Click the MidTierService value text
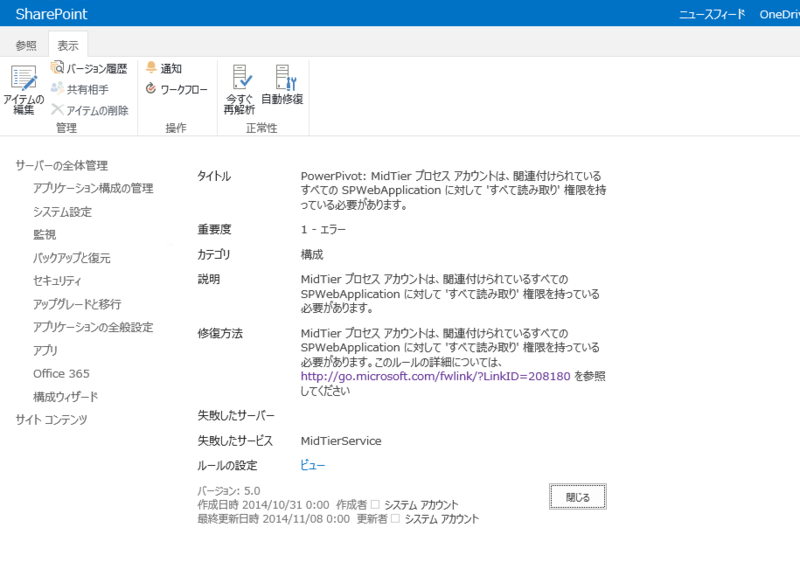The height and width of the screenshot is (562, 800). point(341,441)
